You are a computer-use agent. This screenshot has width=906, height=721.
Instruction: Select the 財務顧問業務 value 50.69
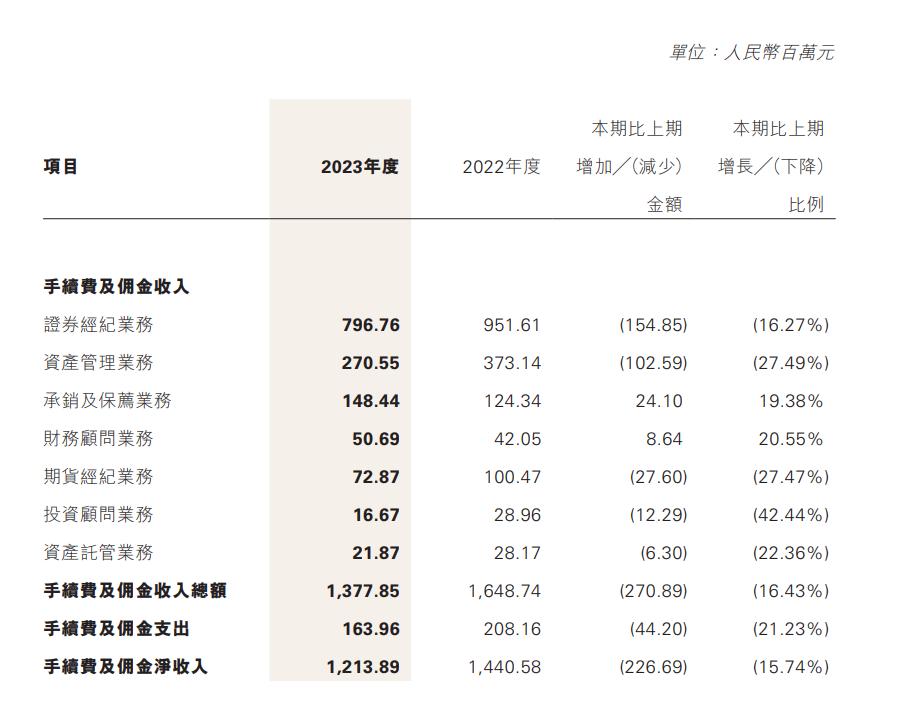point(376,435)
